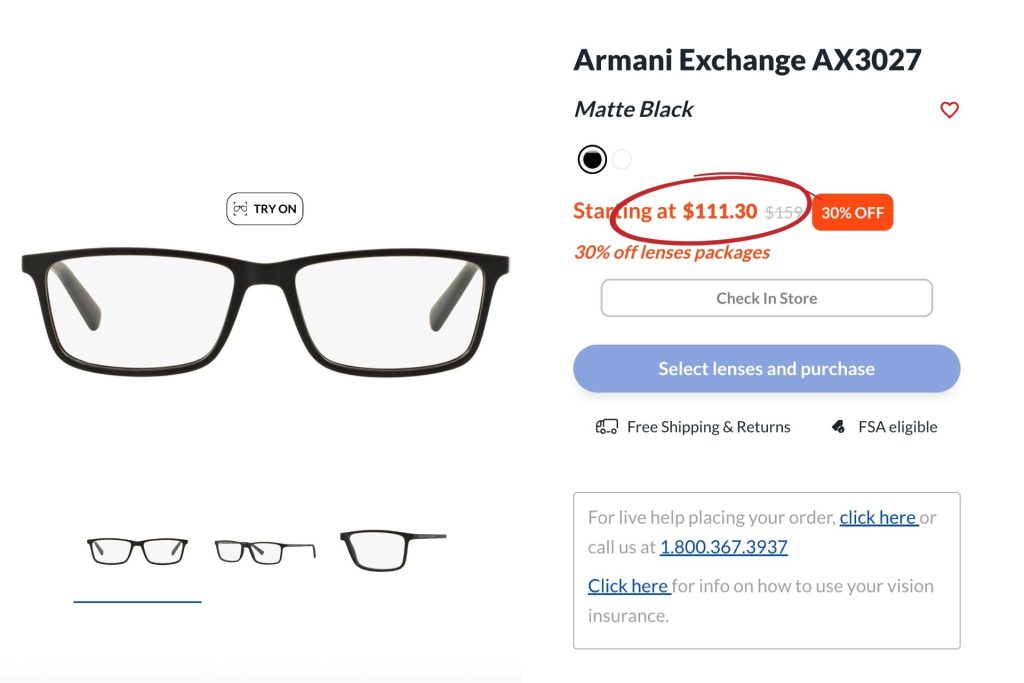
Task: Select the alternate white frame color
Action: pyautogui.click(x=621, y=159)
